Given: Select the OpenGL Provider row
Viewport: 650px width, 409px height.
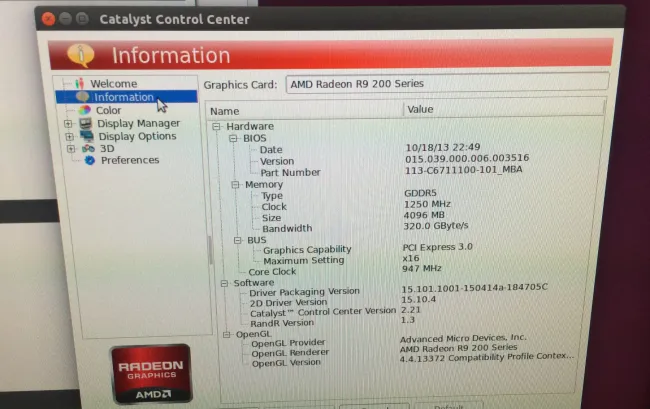Looking at the screenshot, I should 288,343.
